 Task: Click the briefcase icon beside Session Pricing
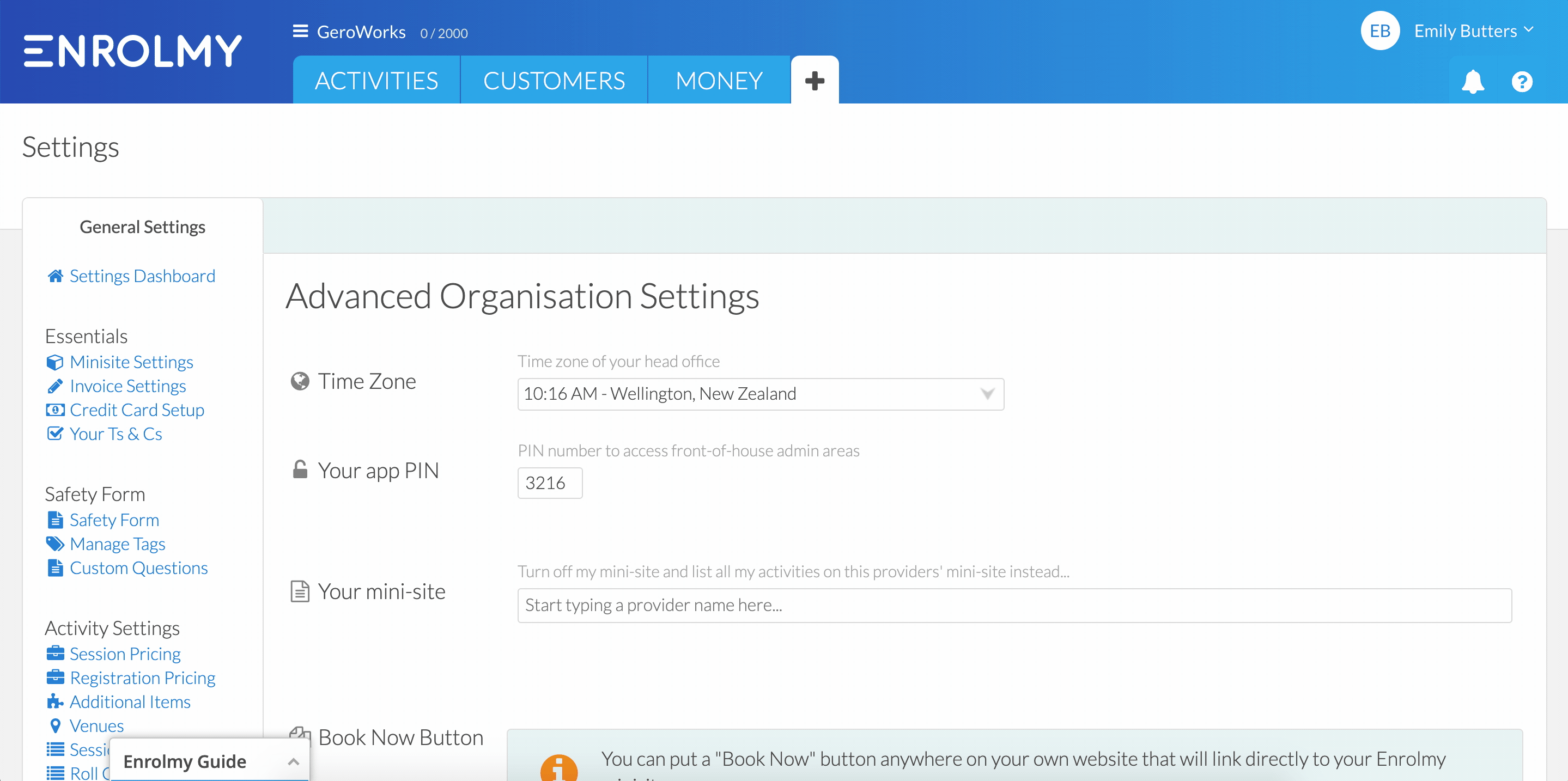(55, 653)
